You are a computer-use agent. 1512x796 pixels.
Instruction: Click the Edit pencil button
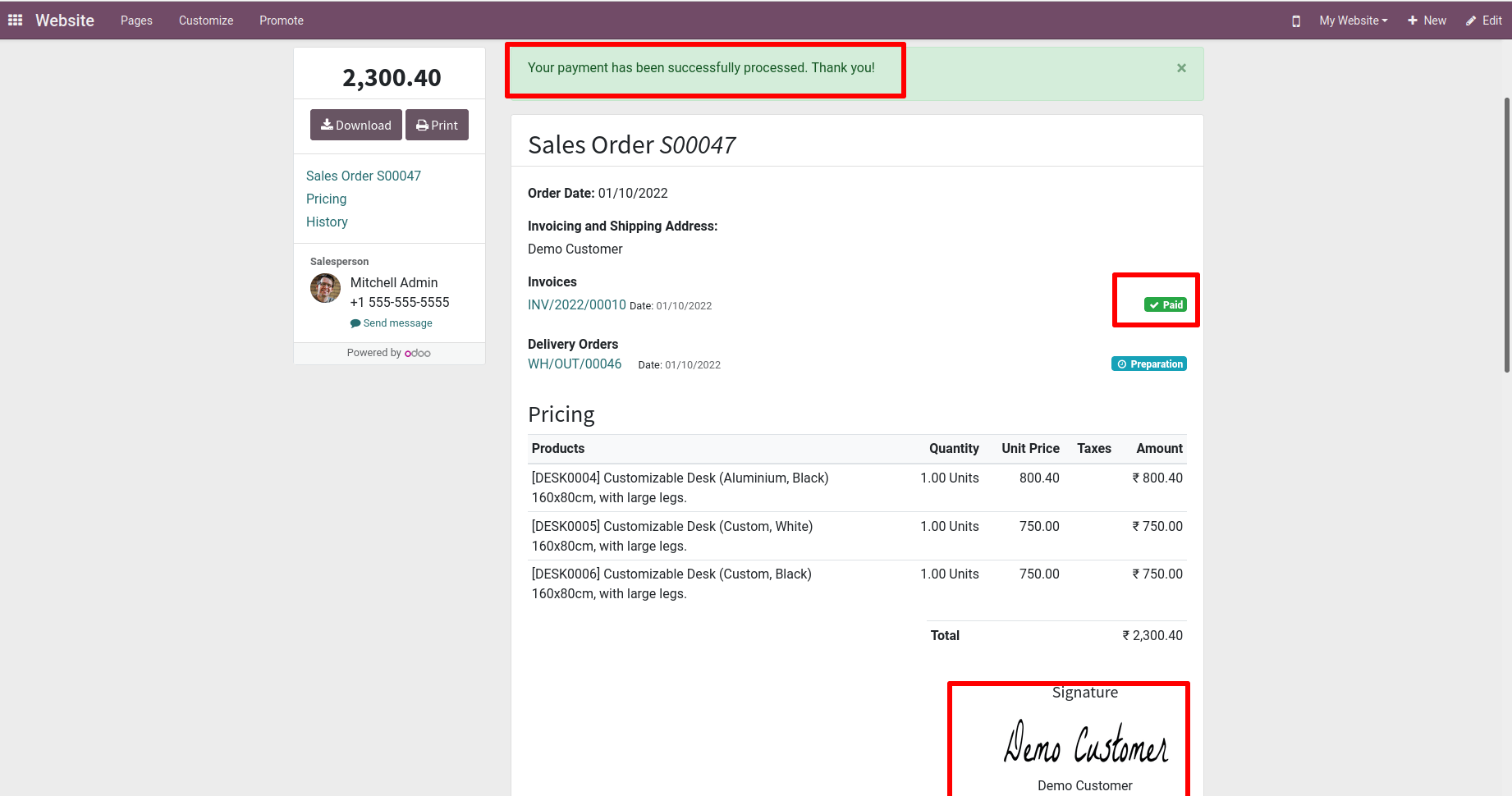point(1484,21)
